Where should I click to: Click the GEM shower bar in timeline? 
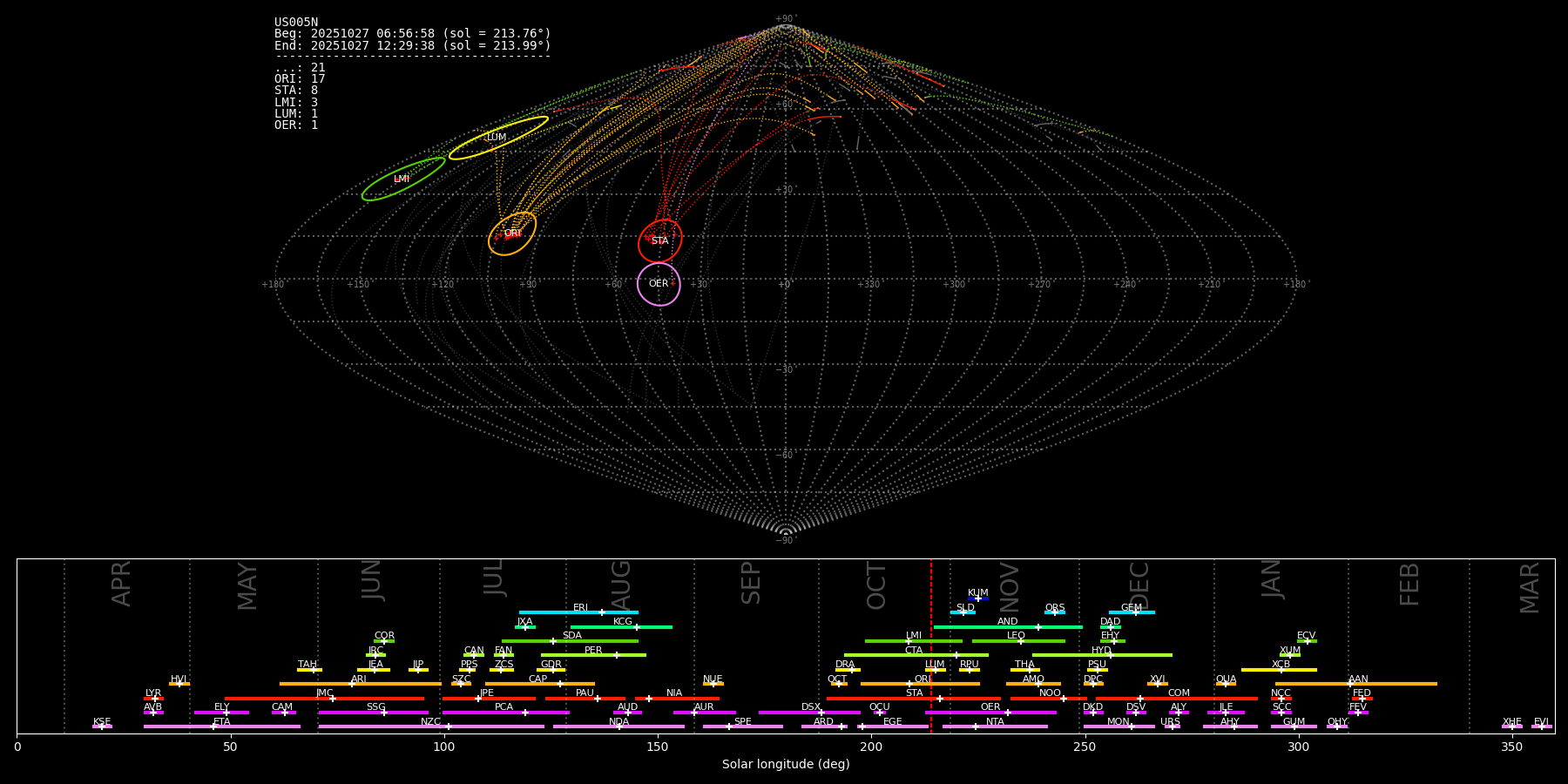point(1131,612)
